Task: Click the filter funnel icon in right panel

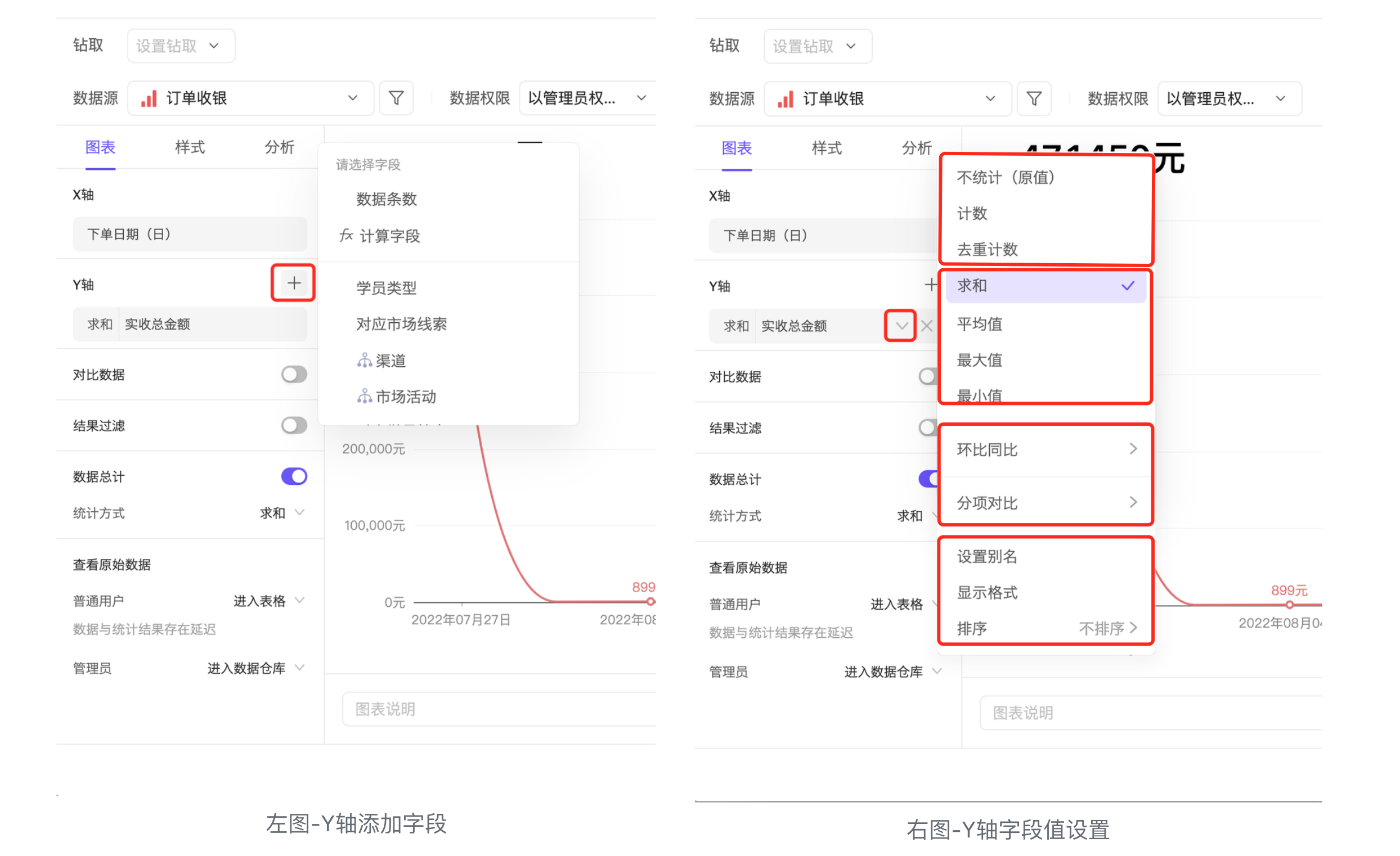Action: pos(1034,99)
